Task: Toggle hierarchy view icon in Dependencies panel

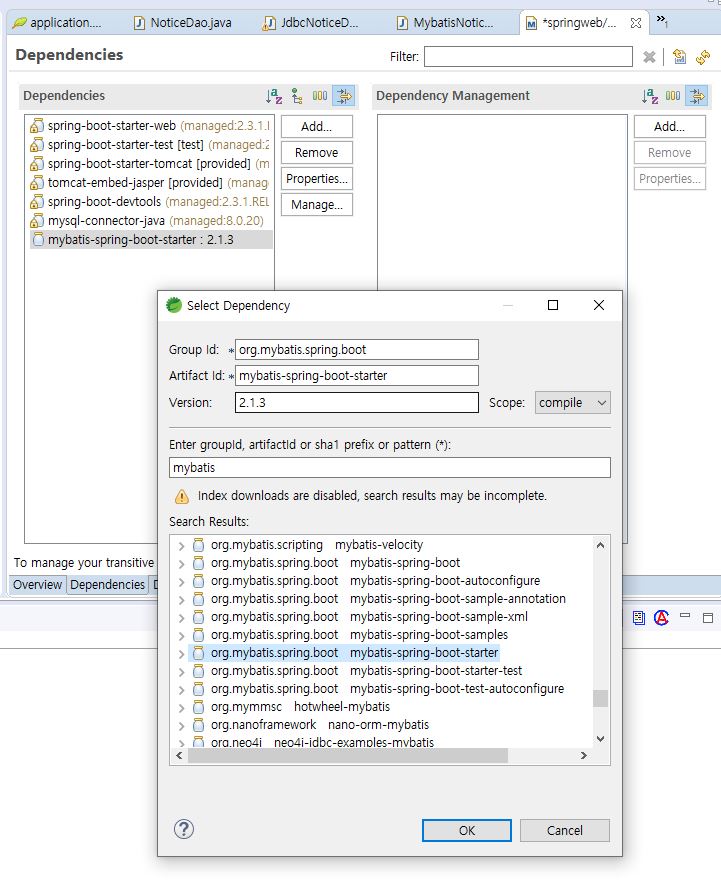Action: click(x=297, y=96)
